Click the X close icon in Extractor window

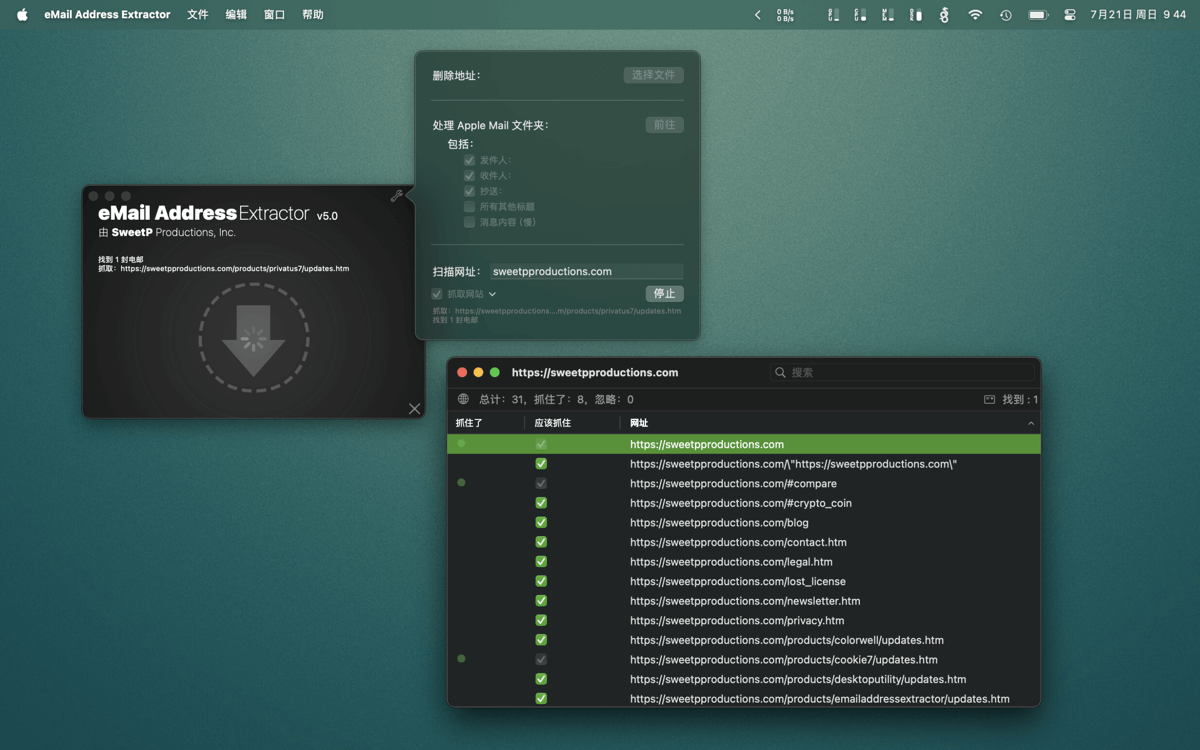[x=414, y=408]
